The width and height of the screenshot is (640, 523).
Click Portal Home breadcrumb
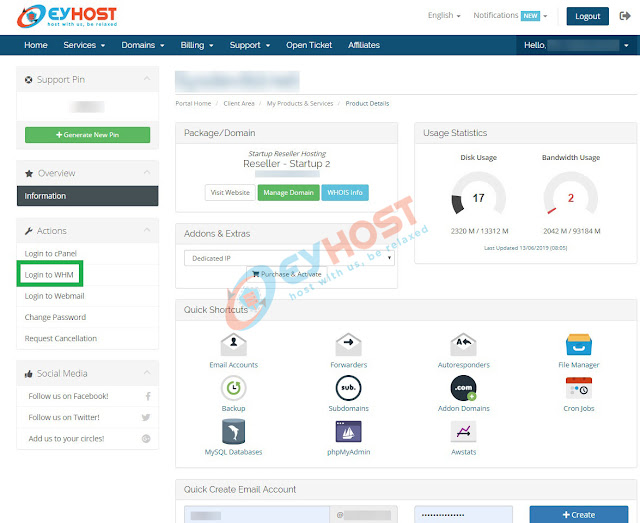click(193, 104)
